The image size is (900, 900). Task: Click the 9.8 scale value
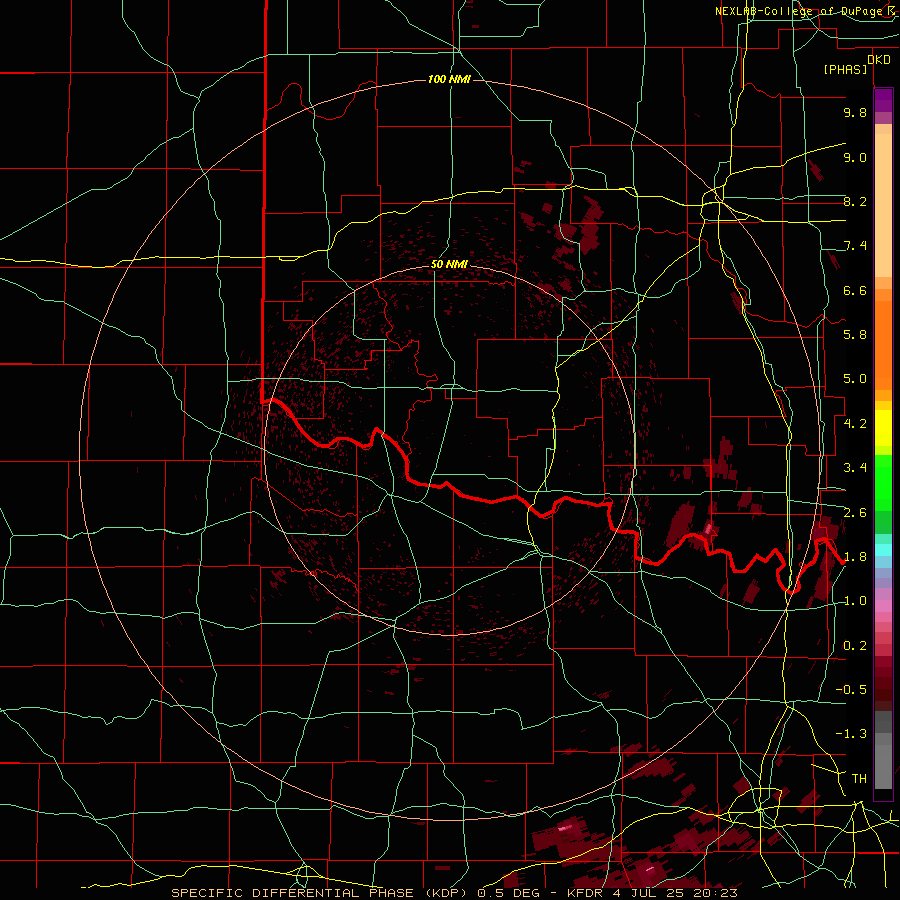(855, 112)
